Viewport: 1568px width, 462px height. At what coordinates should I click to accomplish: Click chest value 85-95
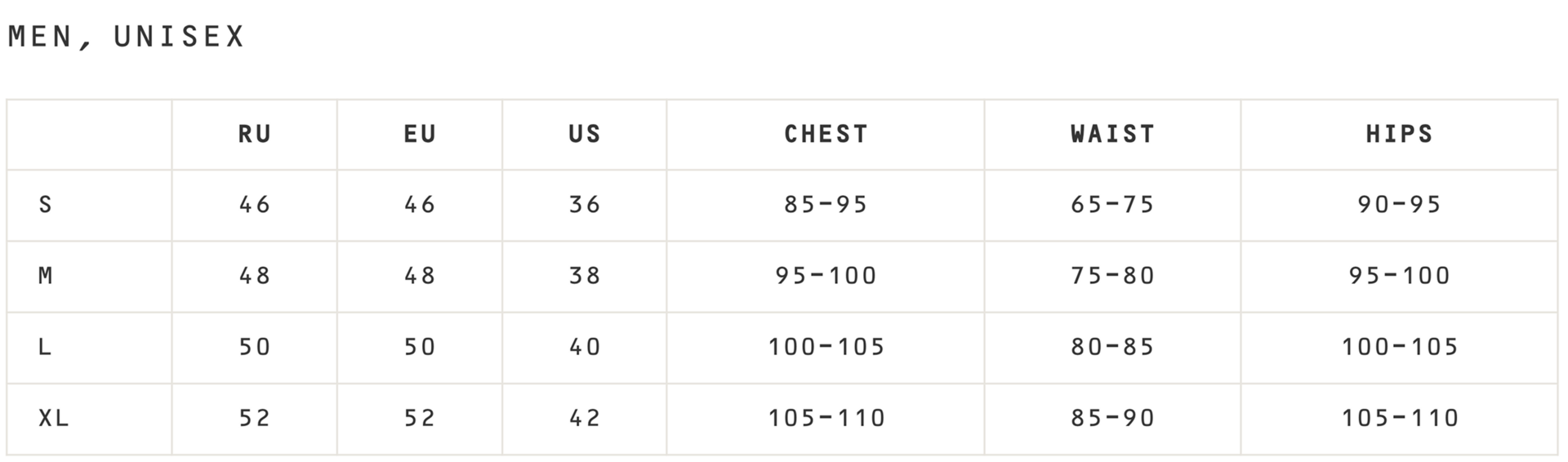(826, 204)
